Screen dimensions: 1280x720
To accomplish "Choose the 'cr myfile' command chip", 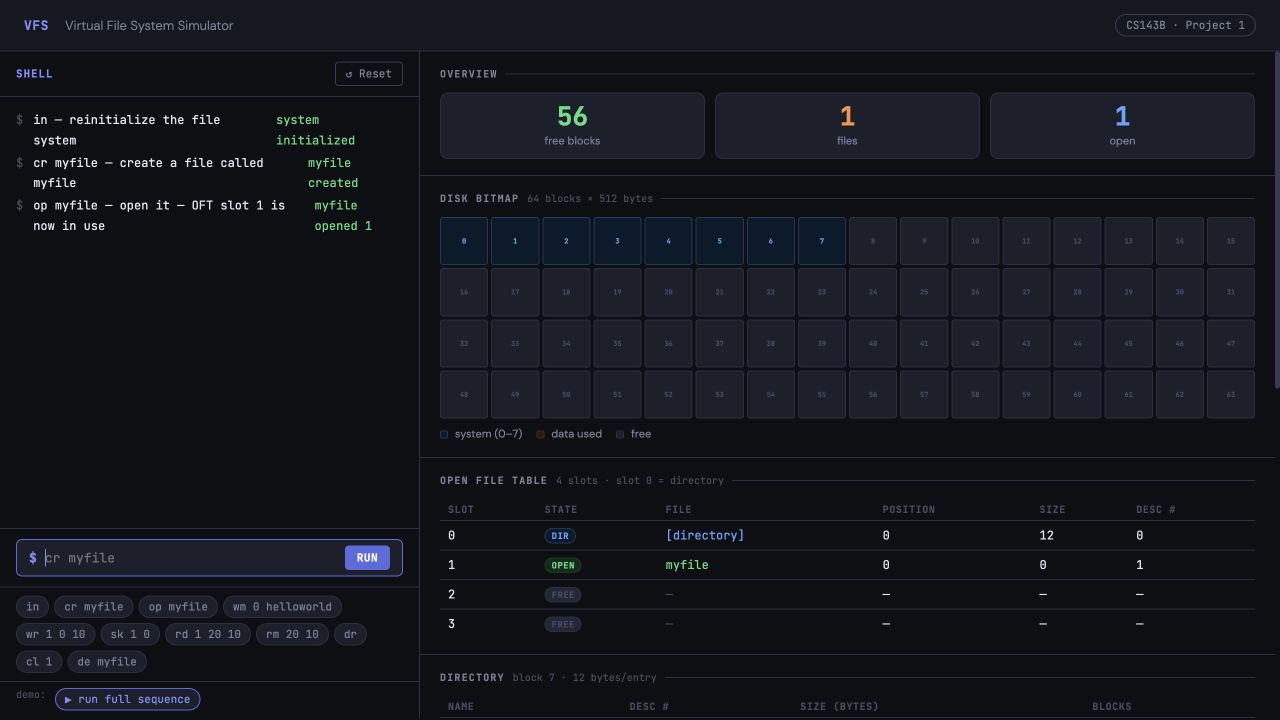I will 94,607.
